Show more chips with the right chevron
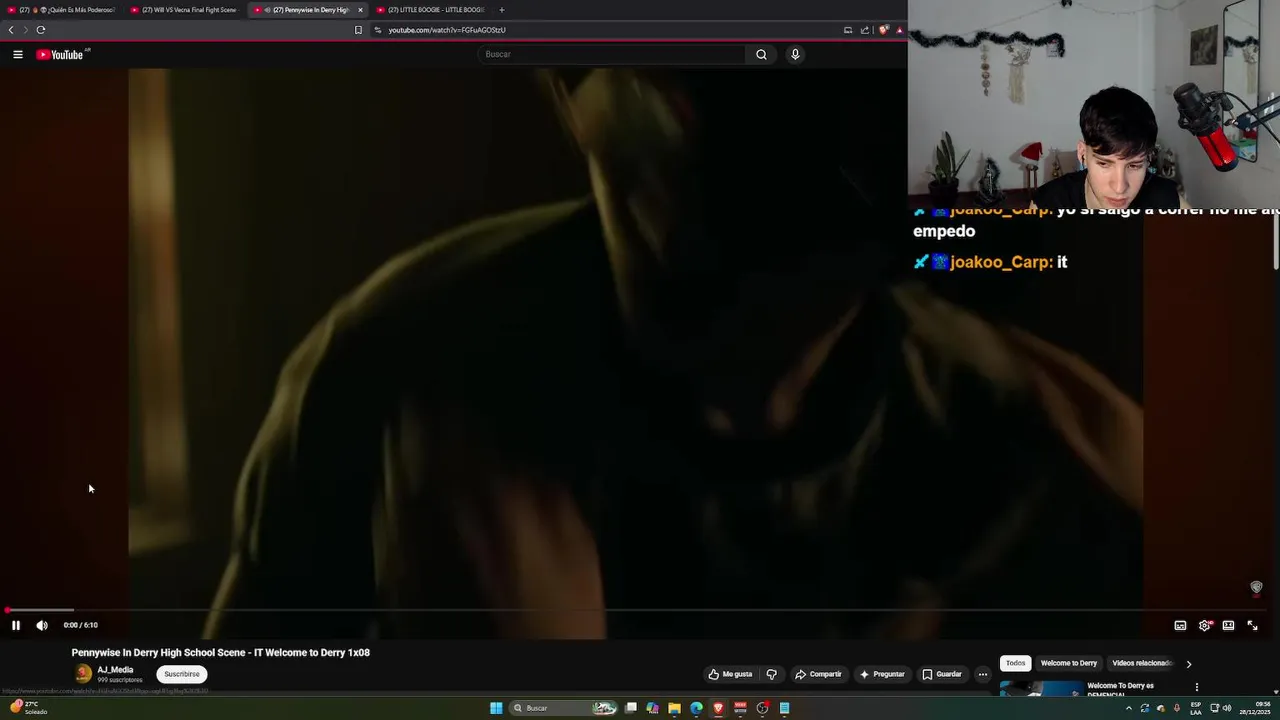1280x720 pixels. tap(1188, 663)
